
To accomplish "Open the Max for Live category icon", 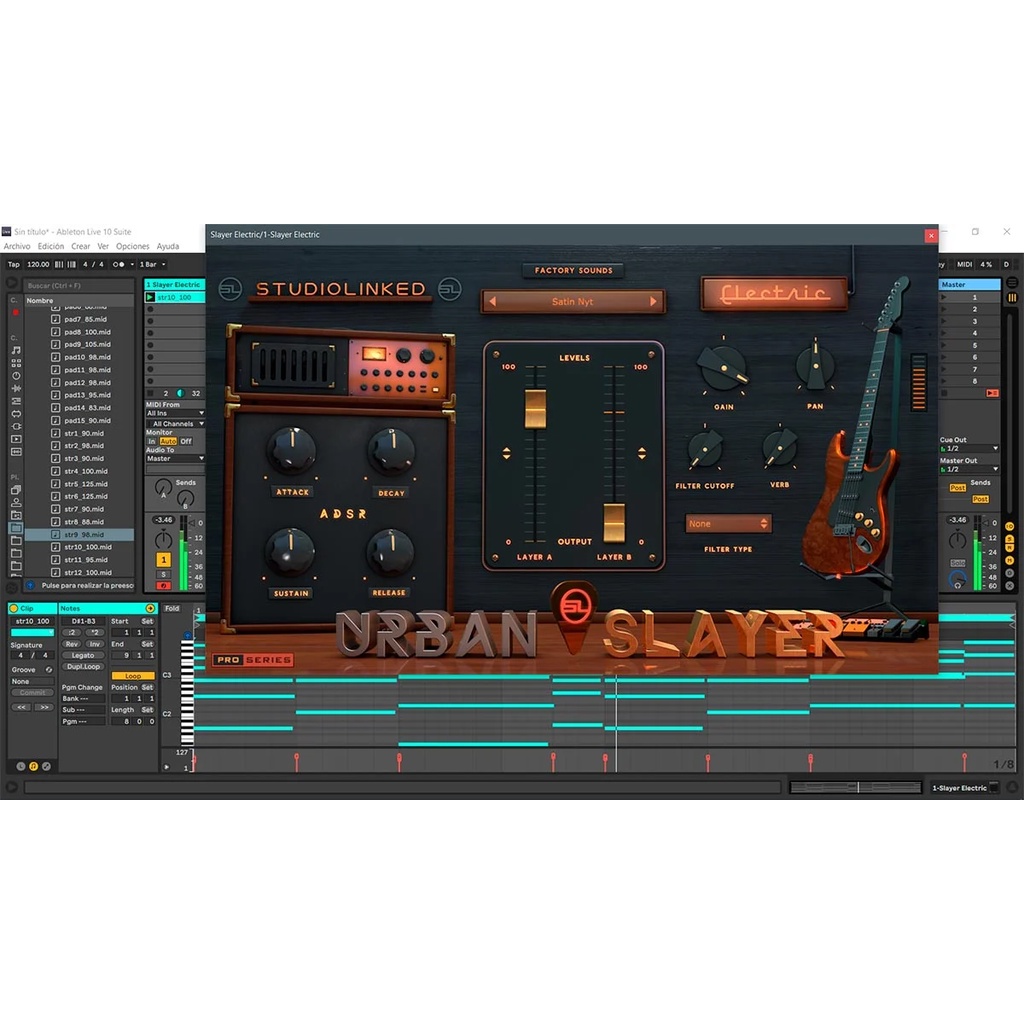I will point(16,414).
